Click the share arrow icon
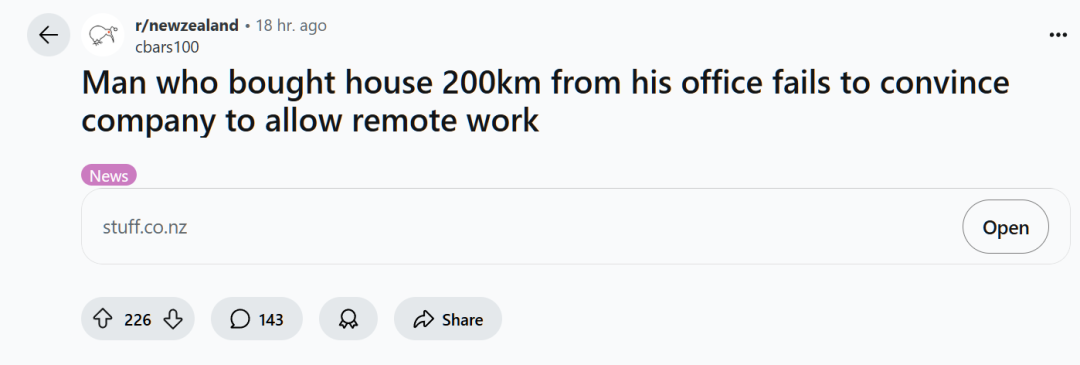This screenshot has height=365, width=1080. pyautogui.click(x=422, y=320)
